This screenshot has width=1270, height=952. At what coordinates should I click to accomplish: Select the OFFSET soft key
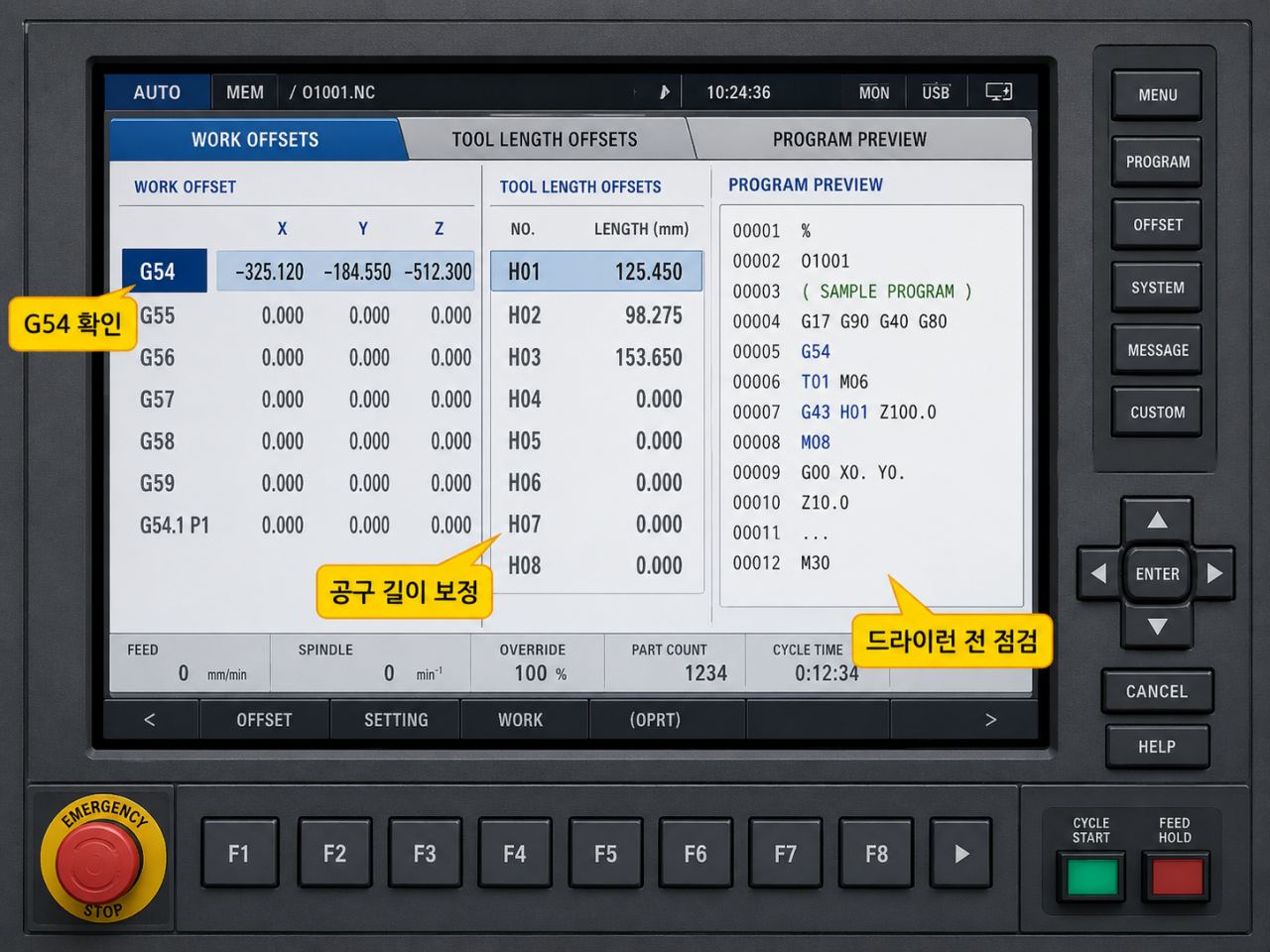click(x=264, y=720)
